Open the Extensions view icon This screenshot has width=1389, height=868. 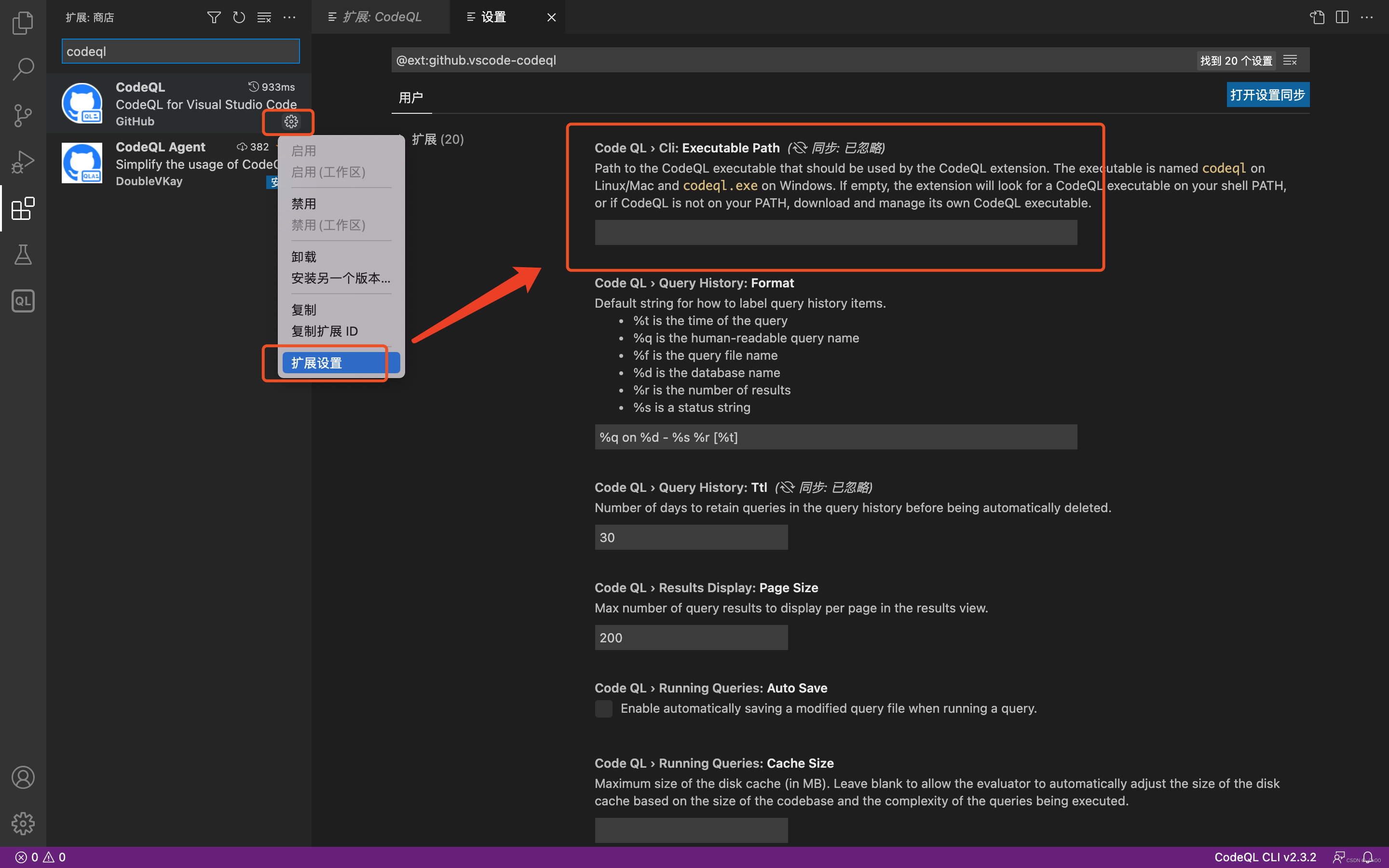pos(23,208)
